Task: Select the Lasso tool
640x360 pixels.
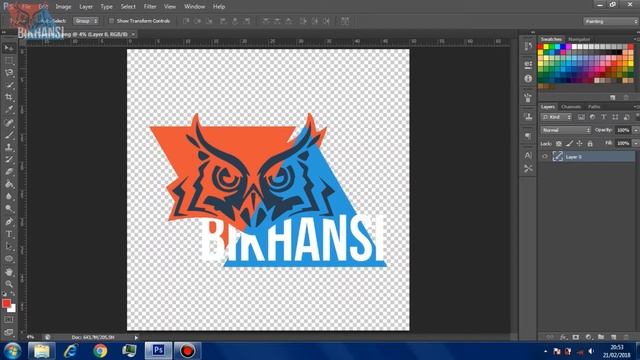Action: tap(9, 73)
